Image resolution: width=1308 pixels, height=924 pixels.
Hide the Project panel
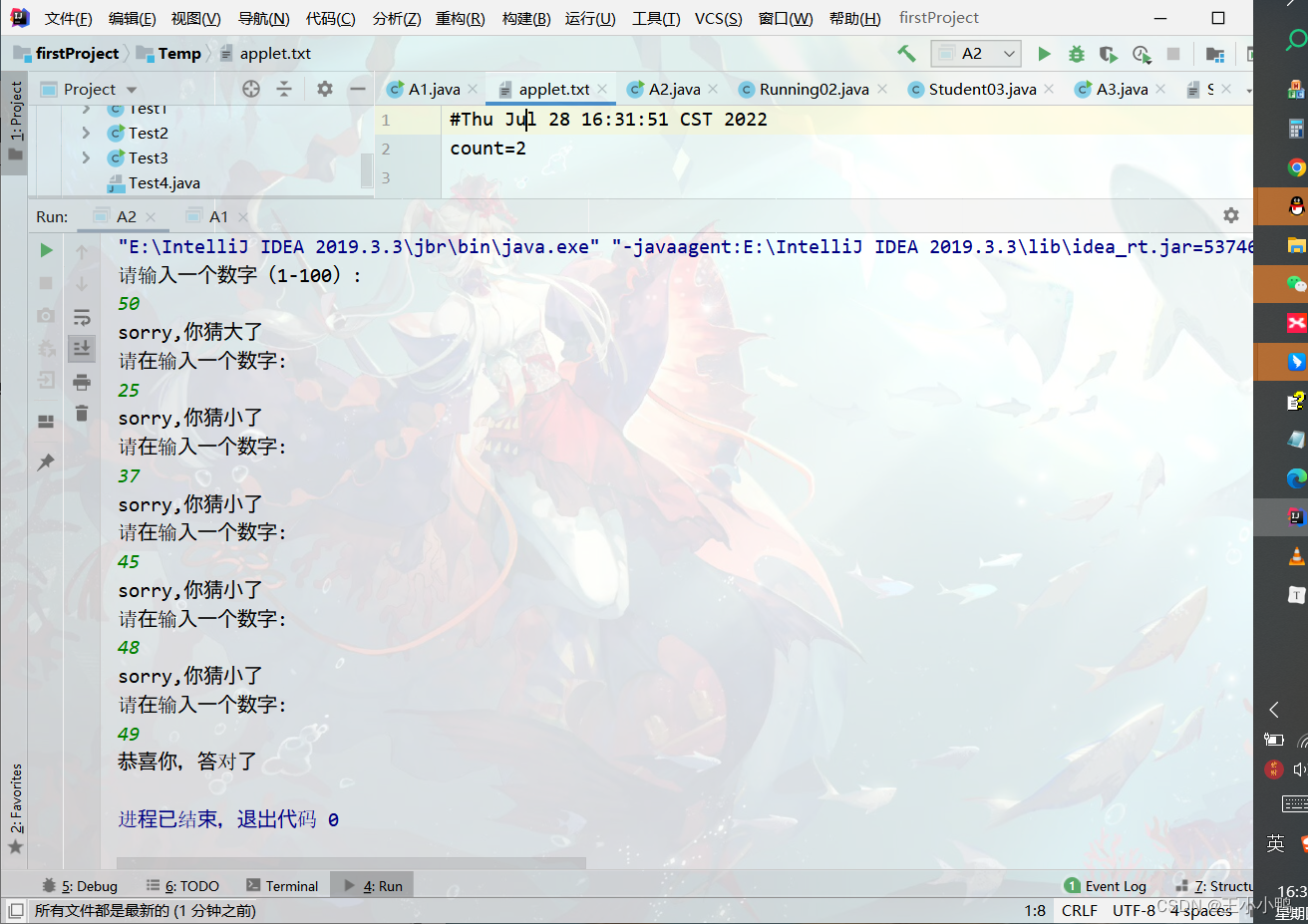point(357,89)
